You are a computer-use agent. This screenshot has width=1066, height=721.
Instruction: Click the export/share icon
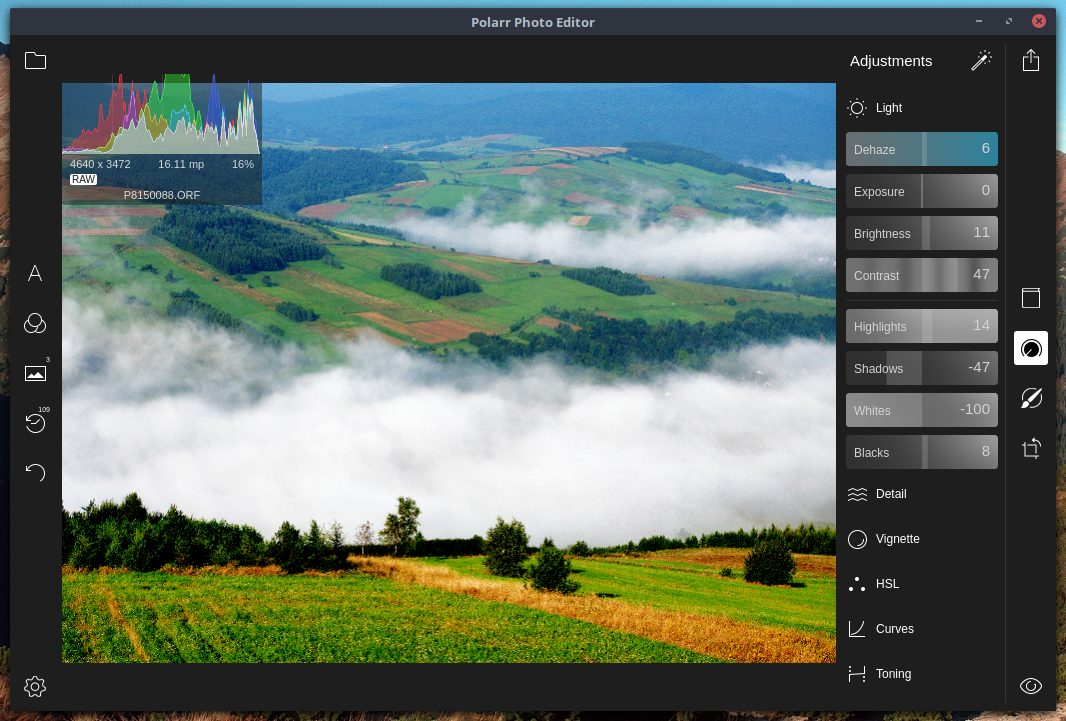point(1031,60)
